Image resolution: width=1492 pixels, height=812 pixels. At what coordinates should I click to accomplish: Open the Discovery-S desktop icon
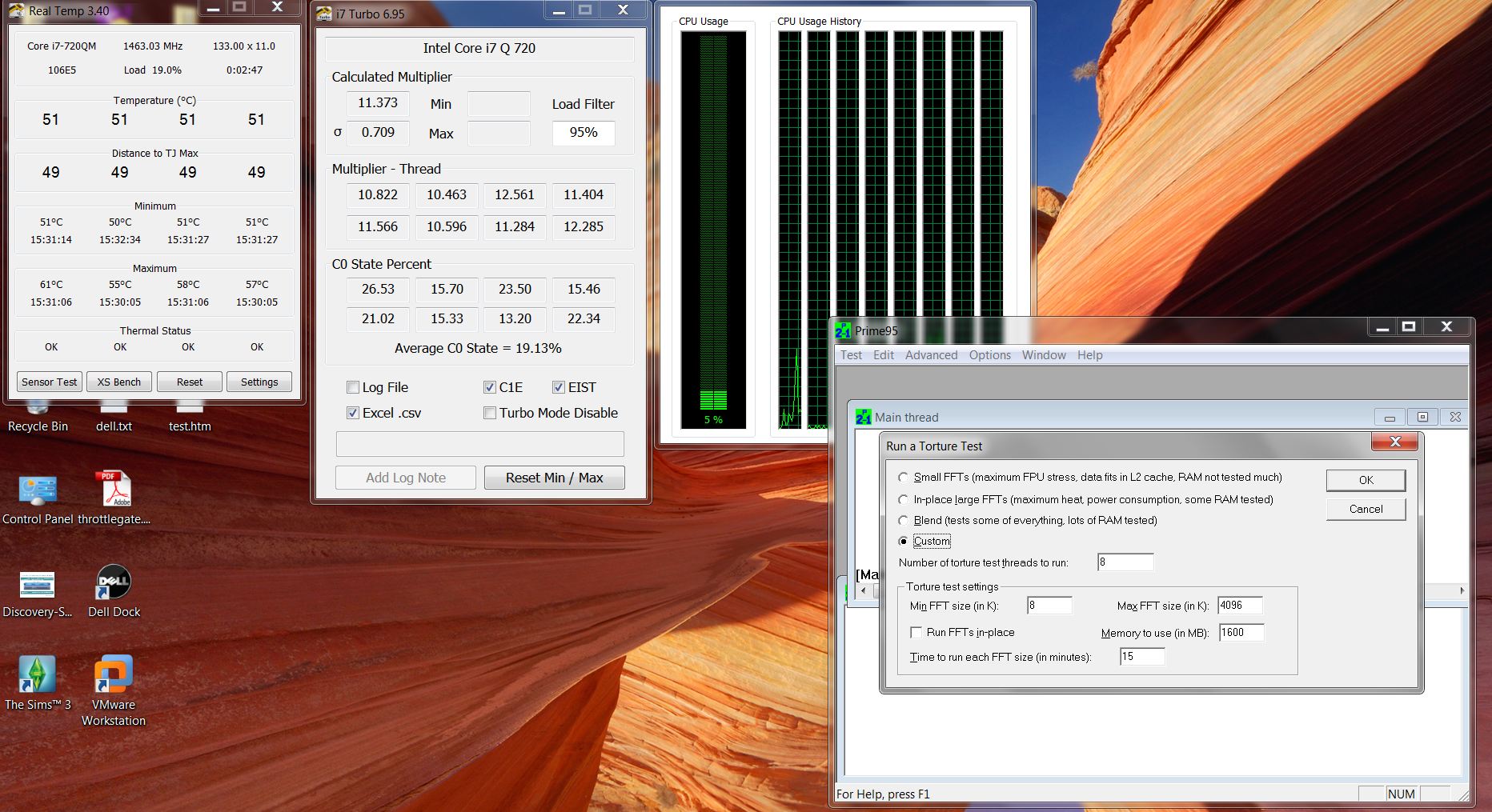click(37, 594)
